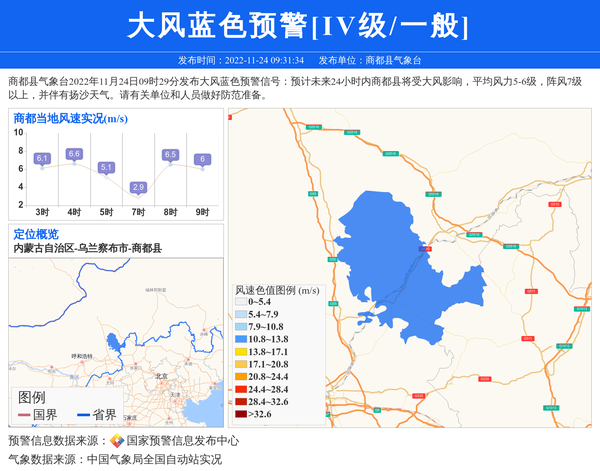Click the 定位概览 section heading

(x=36, y=234)
